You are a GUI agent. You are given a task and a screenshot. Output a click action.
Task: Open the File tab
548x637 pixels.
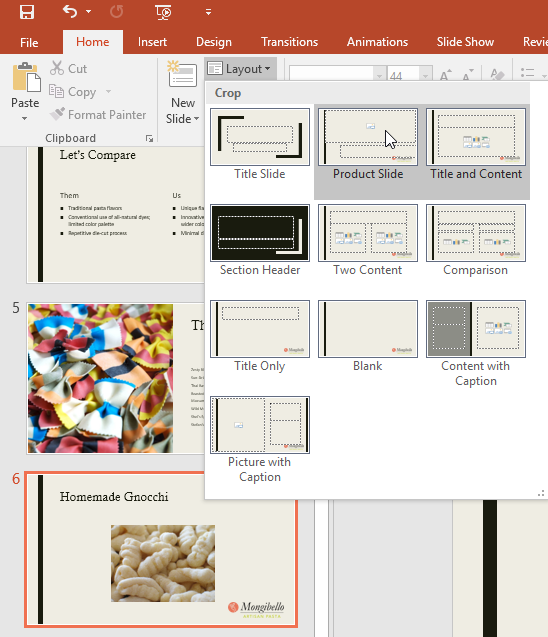point(29,42)
